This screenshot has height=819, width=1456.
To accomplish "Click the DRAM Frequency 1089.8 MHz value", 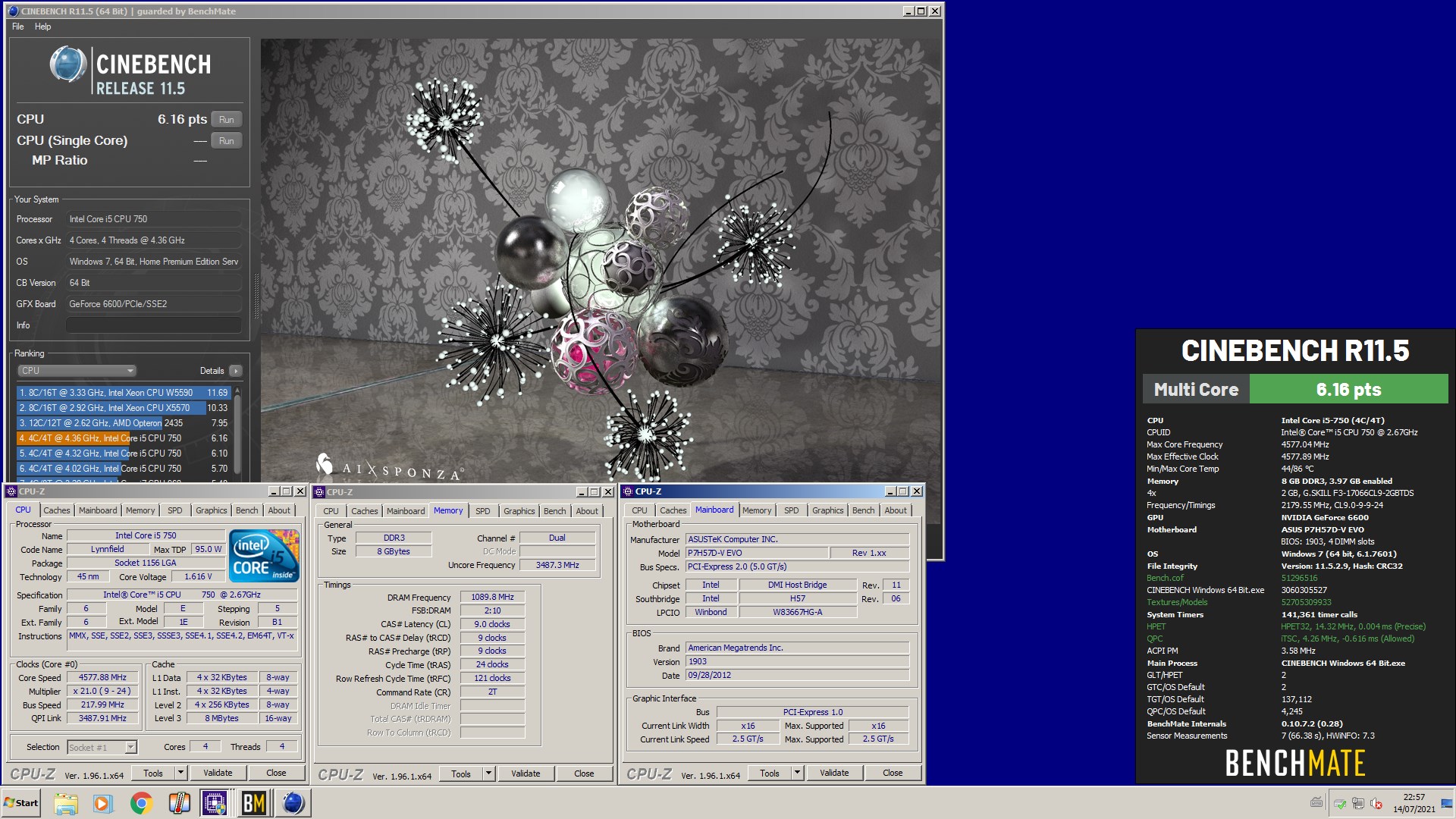I will tap(492, 598).
